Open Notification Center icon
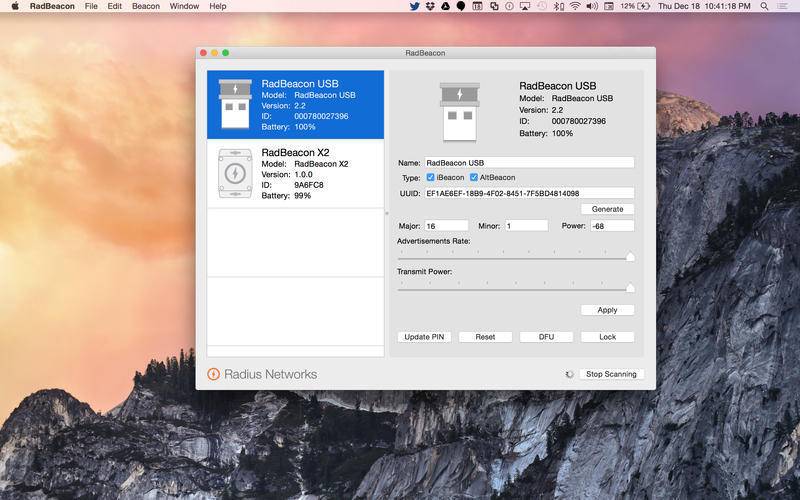Image resolution: width=800 pixels, height=500 pixels. point(782,6)
